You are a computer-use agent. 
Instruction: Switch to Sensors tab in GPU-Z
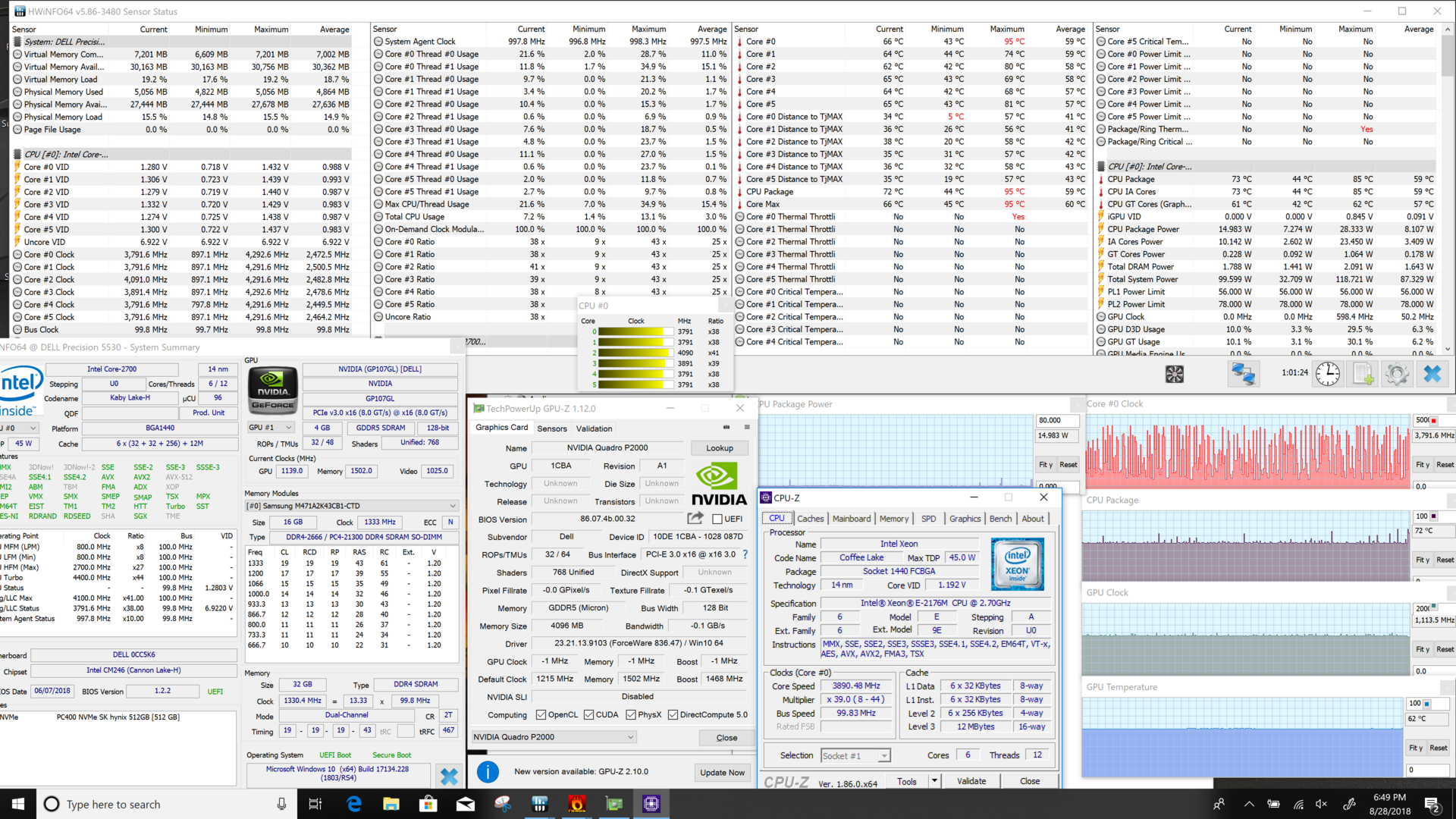[551, 428]
